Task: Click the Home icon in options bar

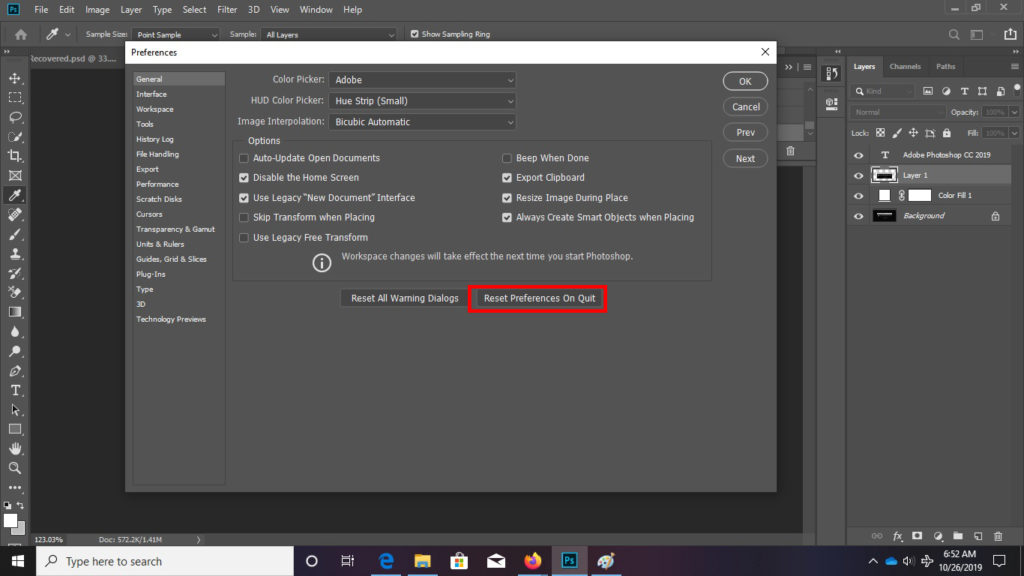Action: tap(21, 35)
